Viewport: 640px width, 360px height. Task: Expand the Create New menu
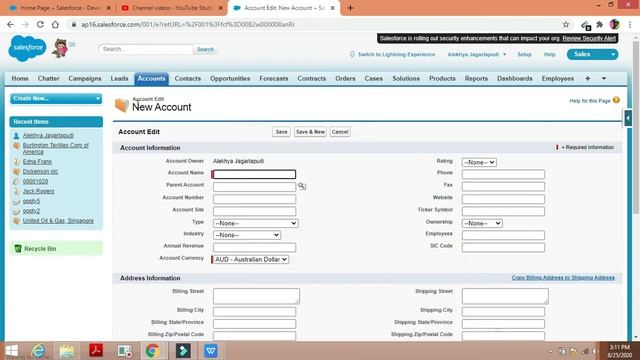coord(56,98)
